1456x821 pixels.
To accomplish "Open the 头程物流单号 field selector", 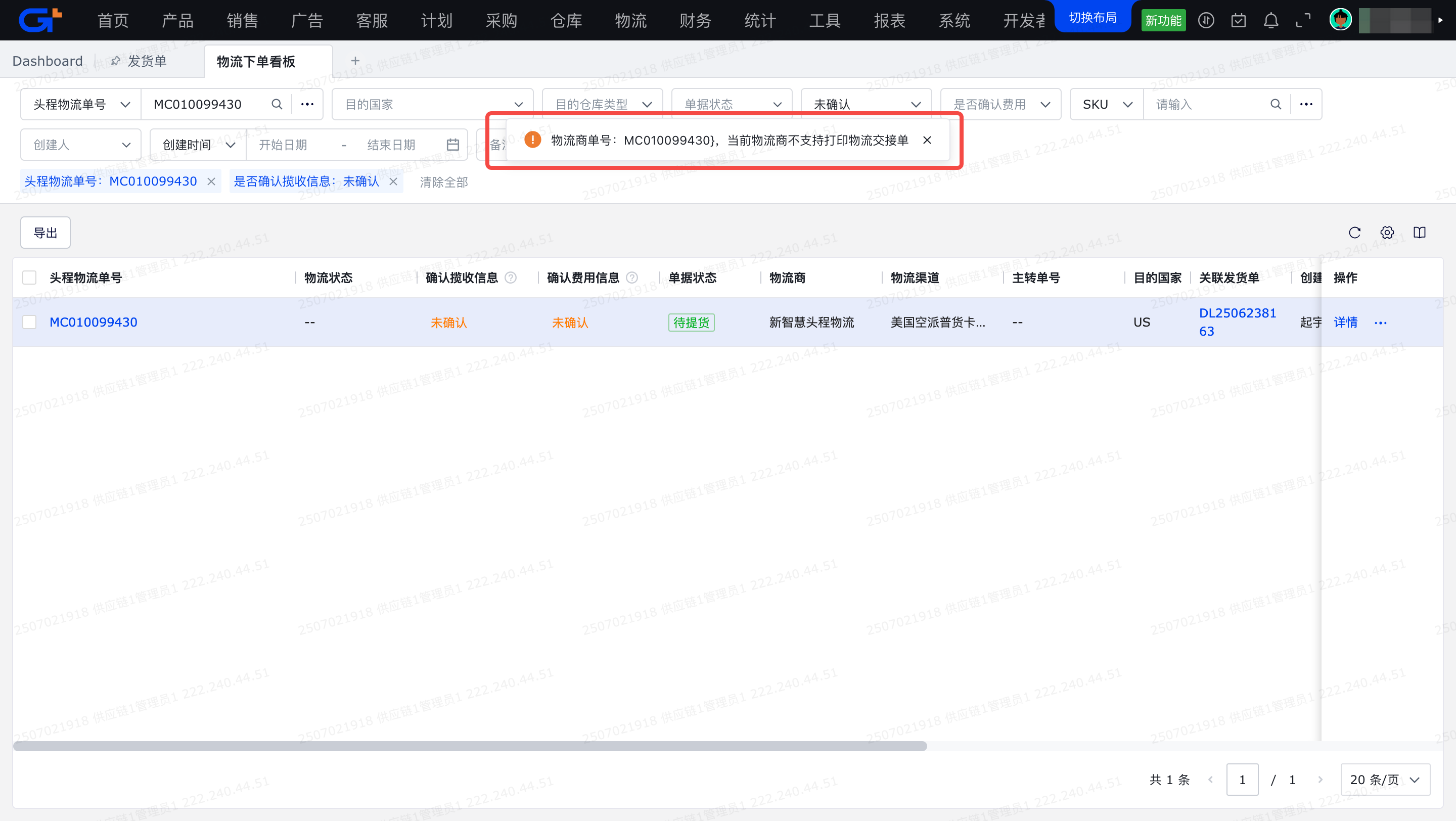I will [81, 104].
